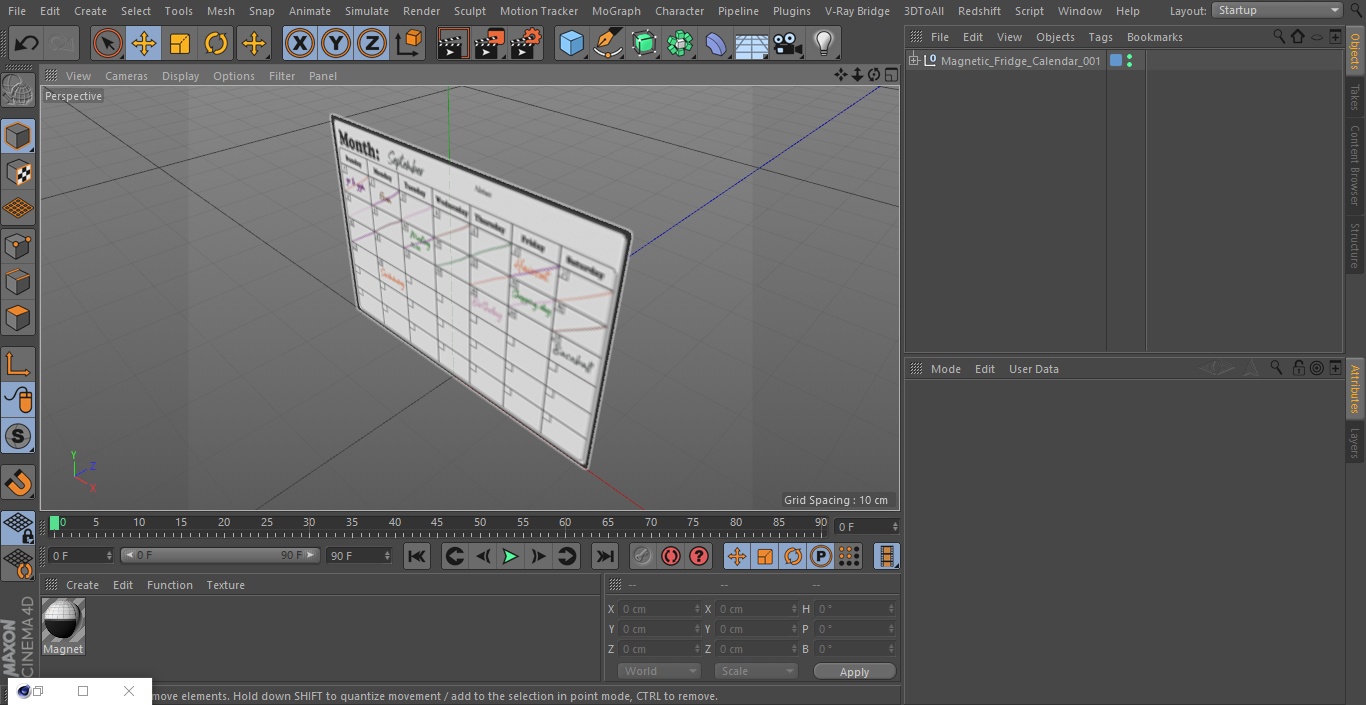Open the Simulate menu
This screenshot has height=705, width=1366.
(366, 11)
